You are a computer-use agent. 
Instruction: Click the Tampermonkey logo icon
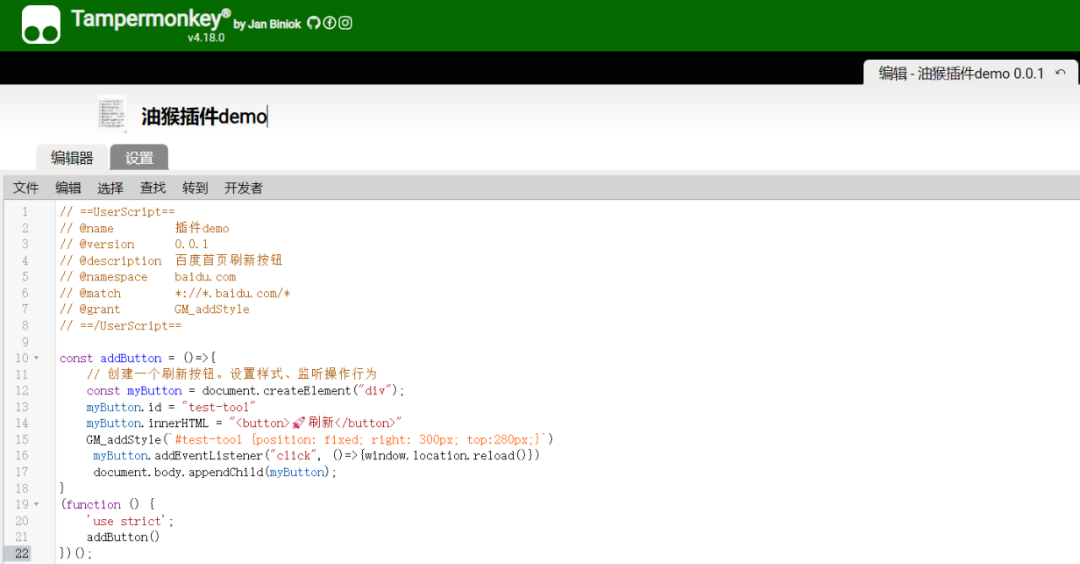(41, 25)
